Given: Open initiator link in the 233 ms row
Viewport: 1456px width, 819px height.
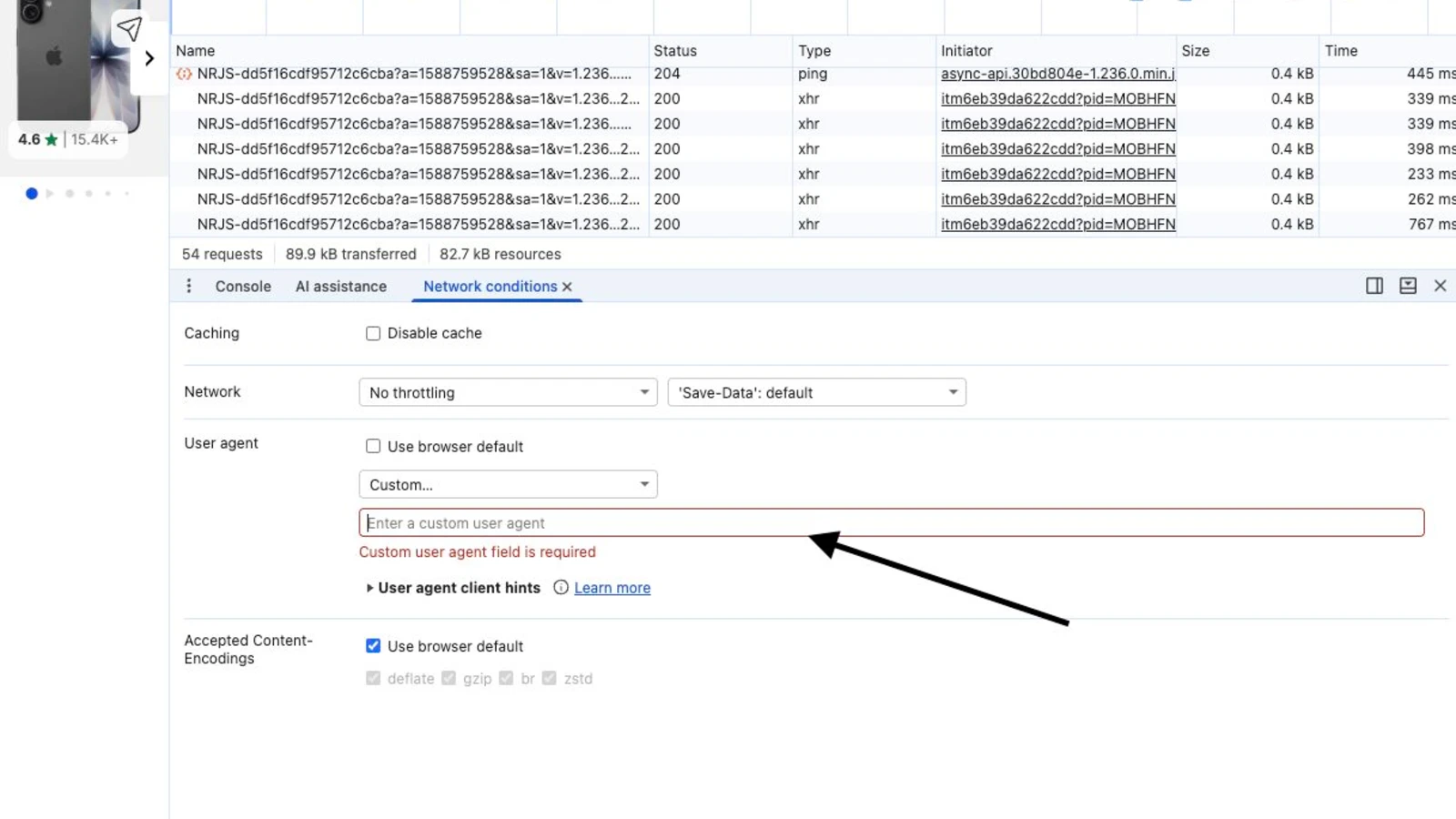Looking at the screenshot, I should click(x=1057, y=174).
